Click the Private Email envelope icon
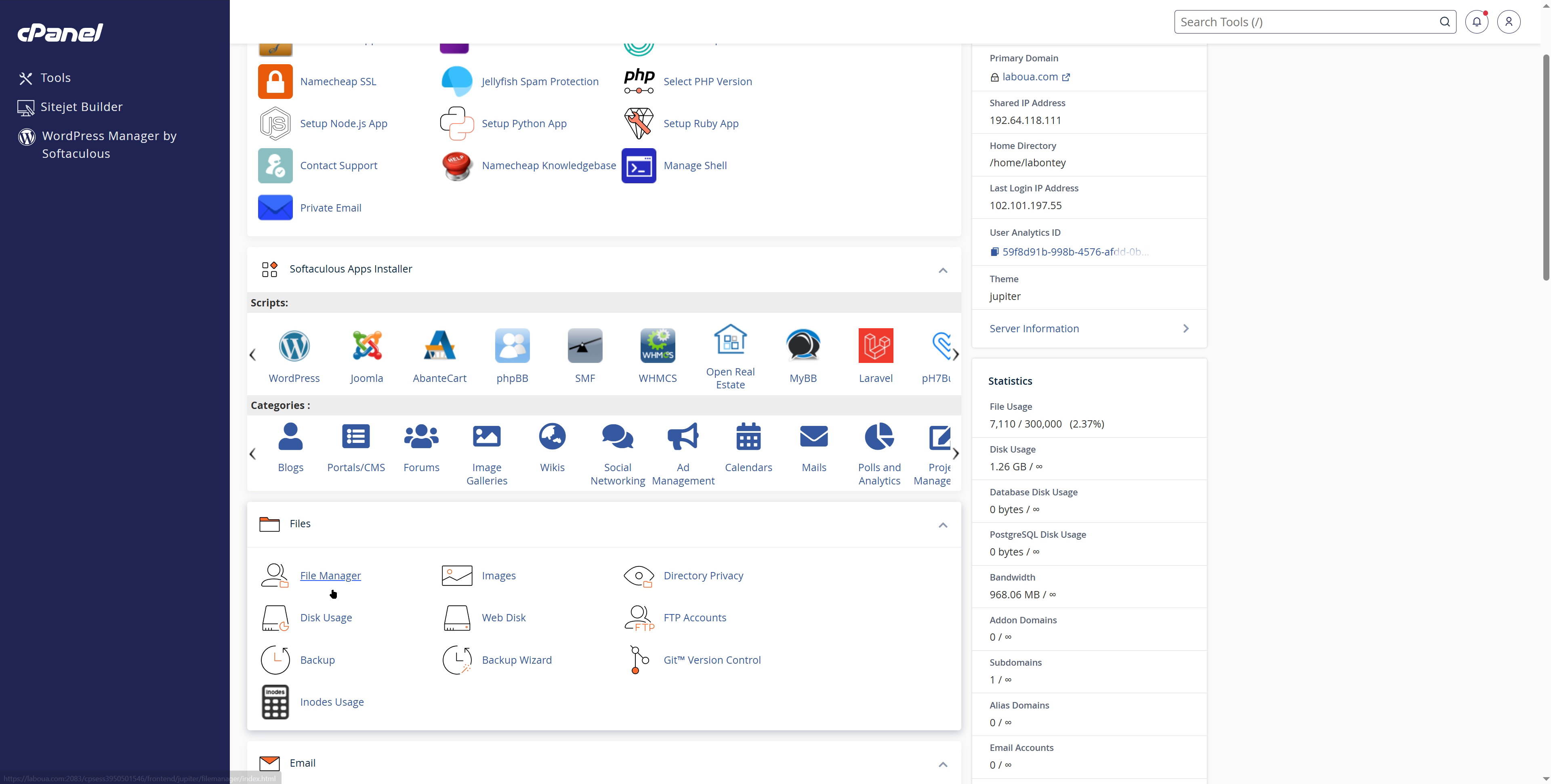The image size is (1551, 784). [275, 208]
